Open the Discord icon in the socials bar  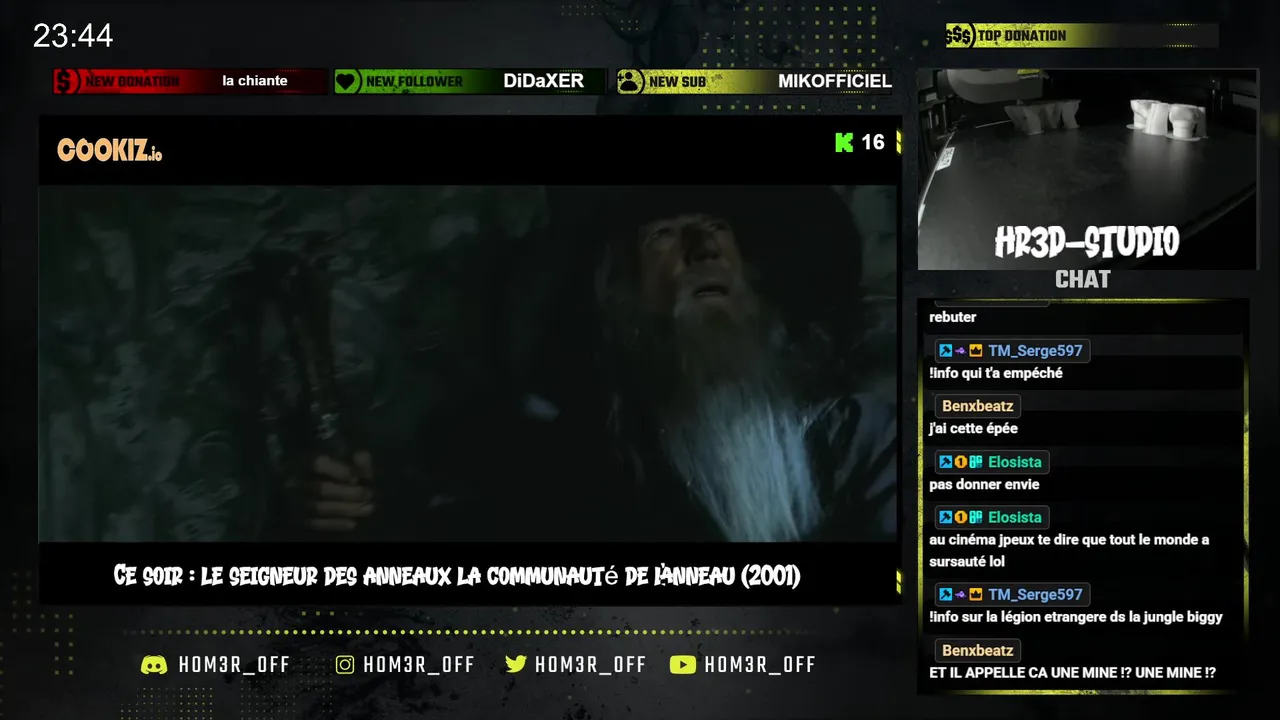pos(154,665)
